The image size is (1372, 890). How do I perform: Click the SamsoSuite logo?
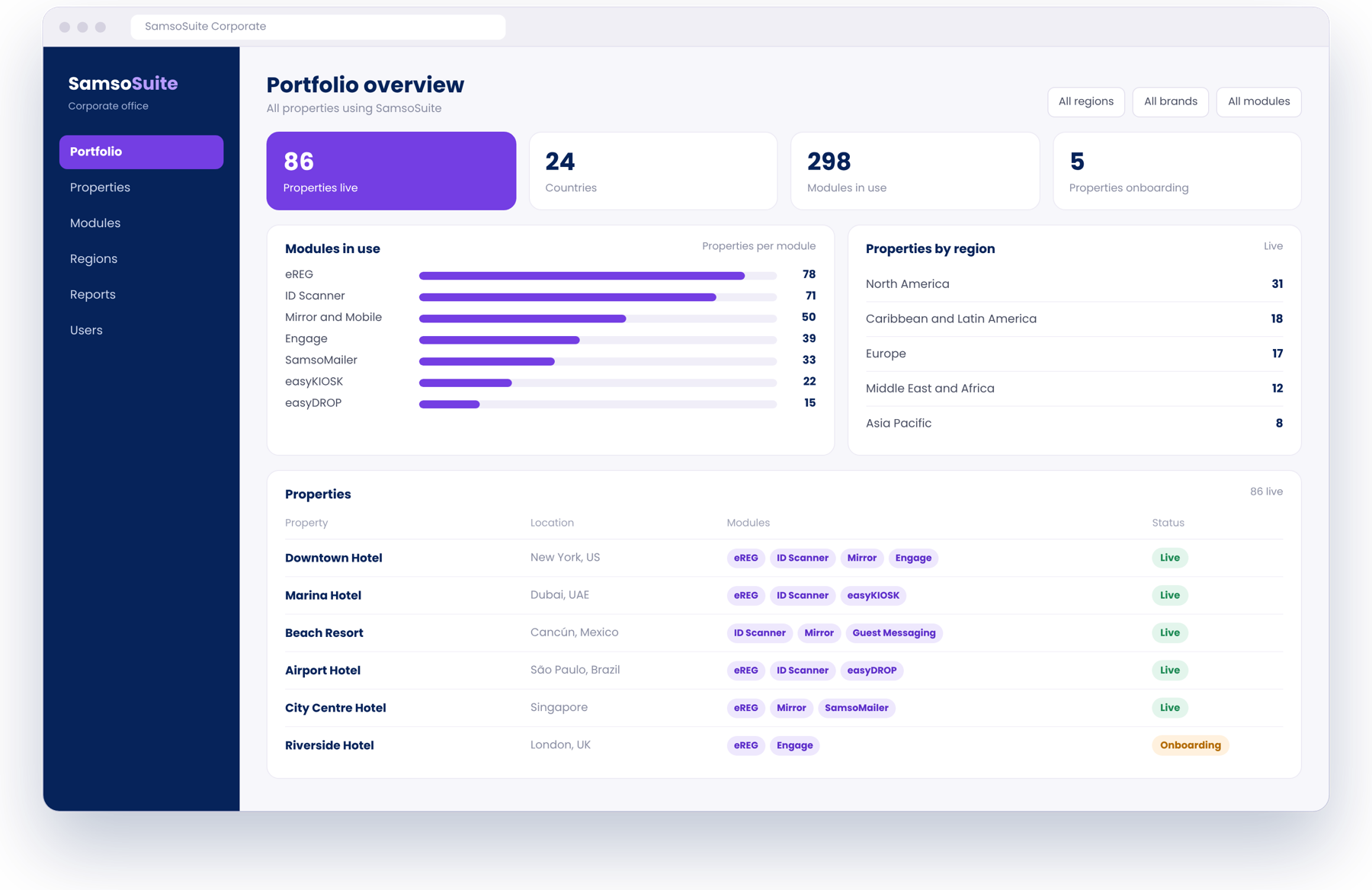[x=123, y=83]
